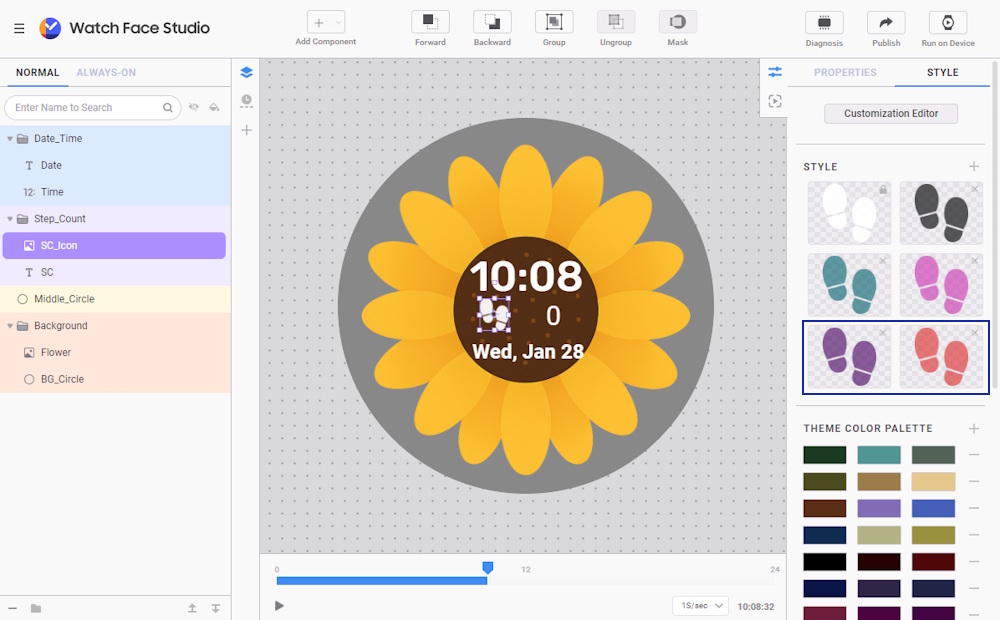
Task: Switch to the ALWAYS-ON tab
Action: [106, 73]
